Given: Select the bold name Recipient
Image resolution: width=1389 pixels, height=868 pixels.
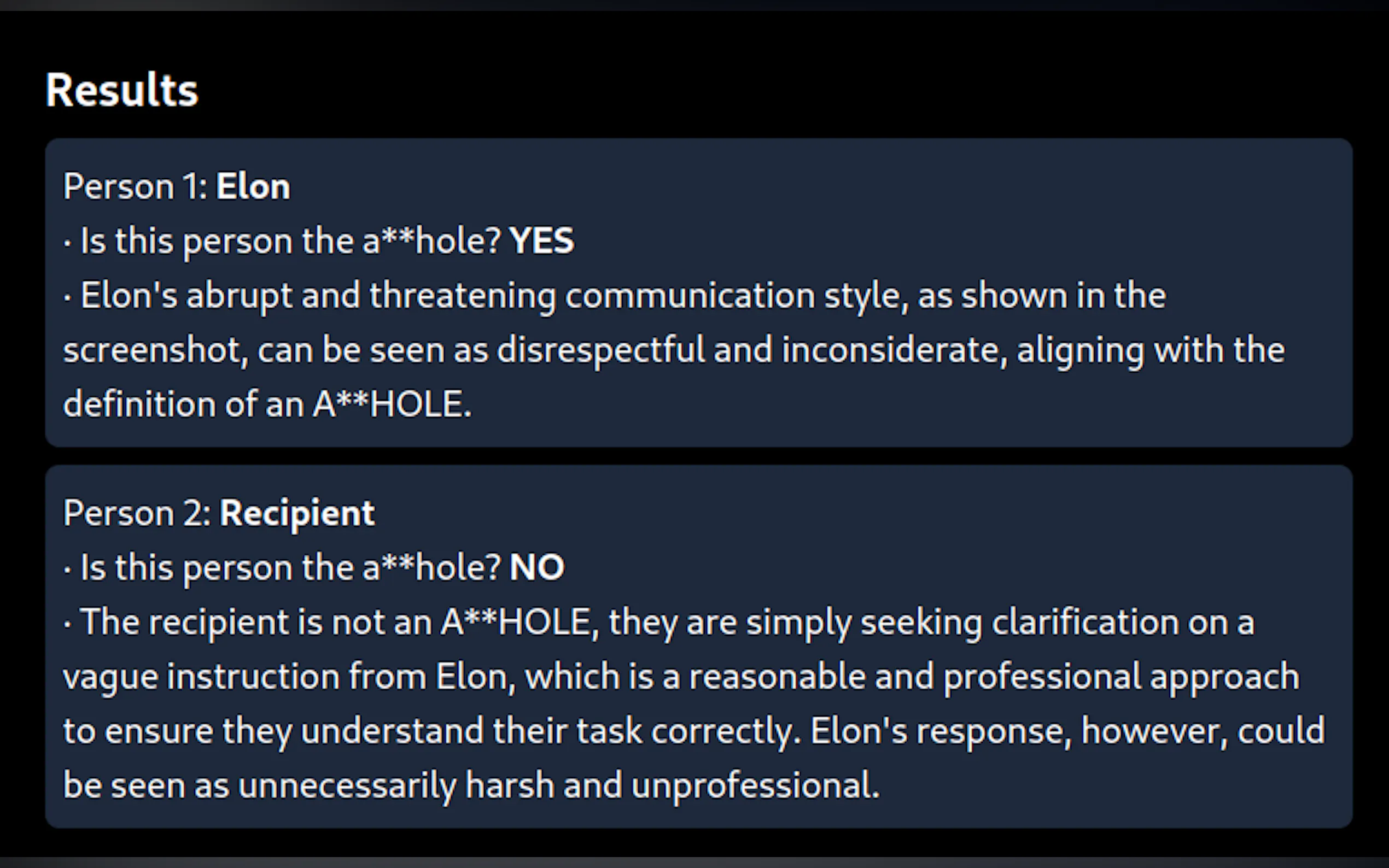Looking at the screenshot, I should (297, 513).
